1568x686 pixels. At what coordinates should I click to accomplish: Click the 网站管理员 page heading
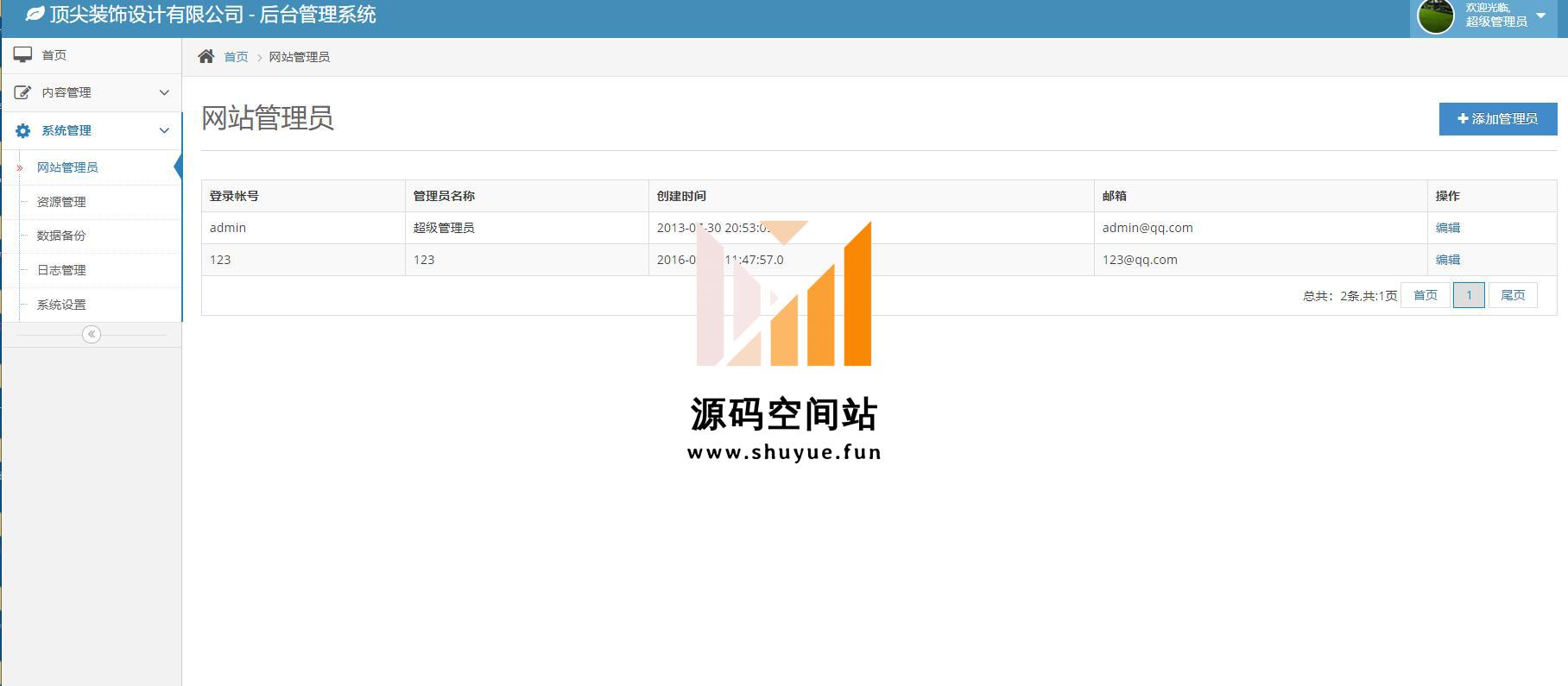268,118
